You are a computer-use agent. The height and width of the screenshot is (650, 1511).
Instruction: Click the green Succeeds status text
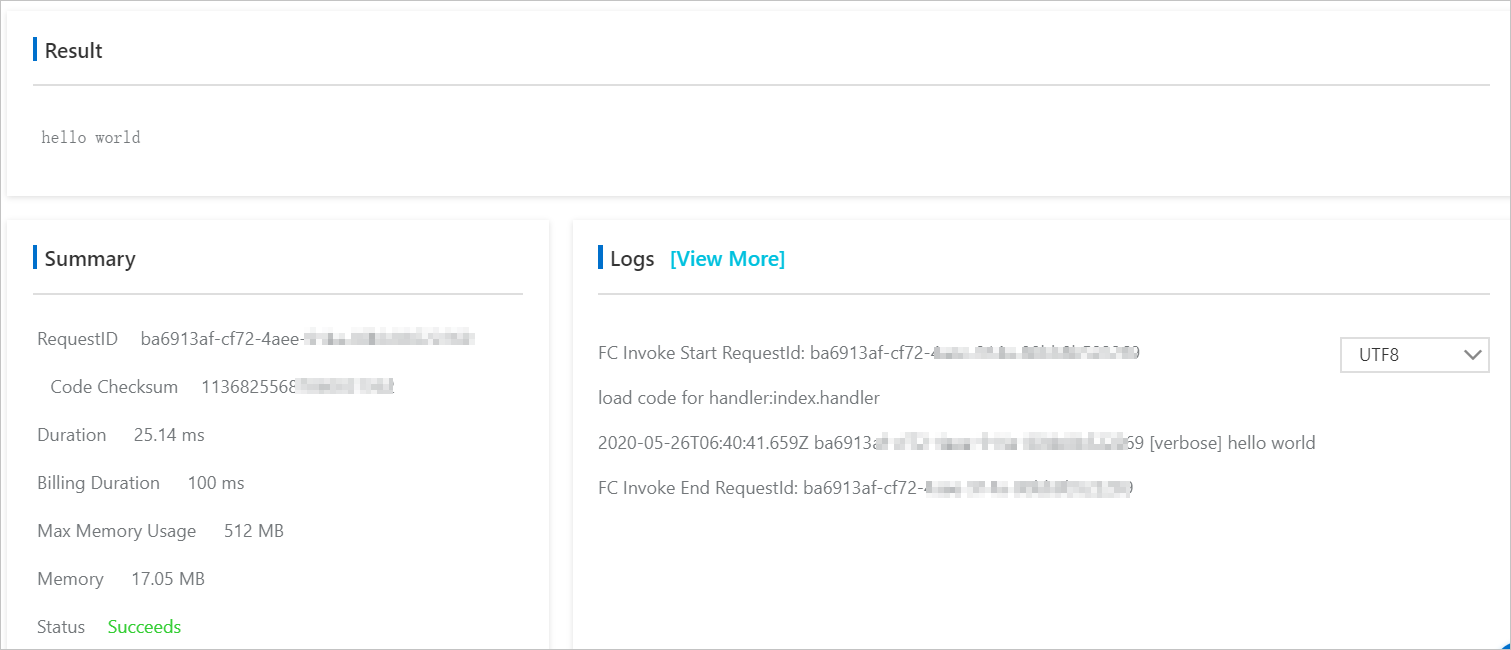point(144,627)
